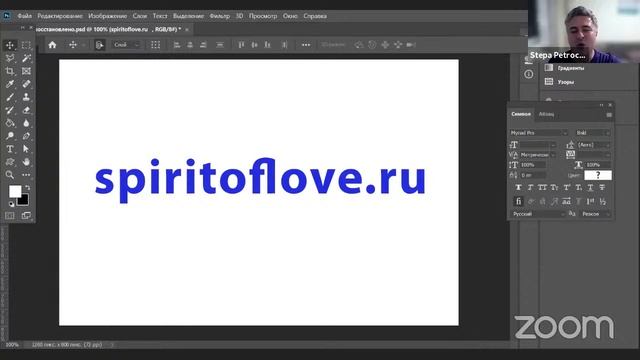Open the kerning Метрически dropdown
This screenshot has width=640, height=360.
coord(538,155)
